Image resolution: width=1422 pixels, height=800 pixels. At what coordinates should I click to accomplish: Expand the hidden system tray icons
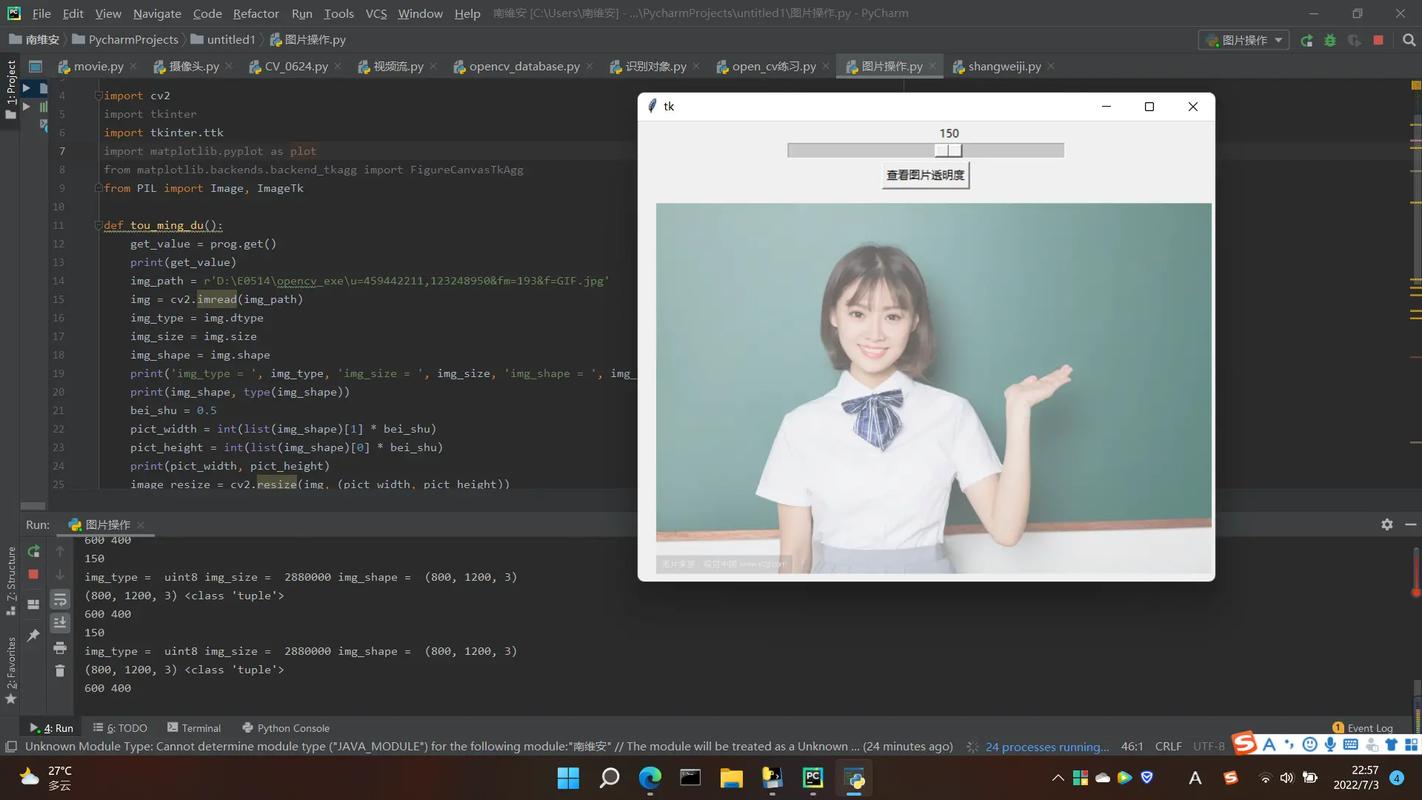1057,777
